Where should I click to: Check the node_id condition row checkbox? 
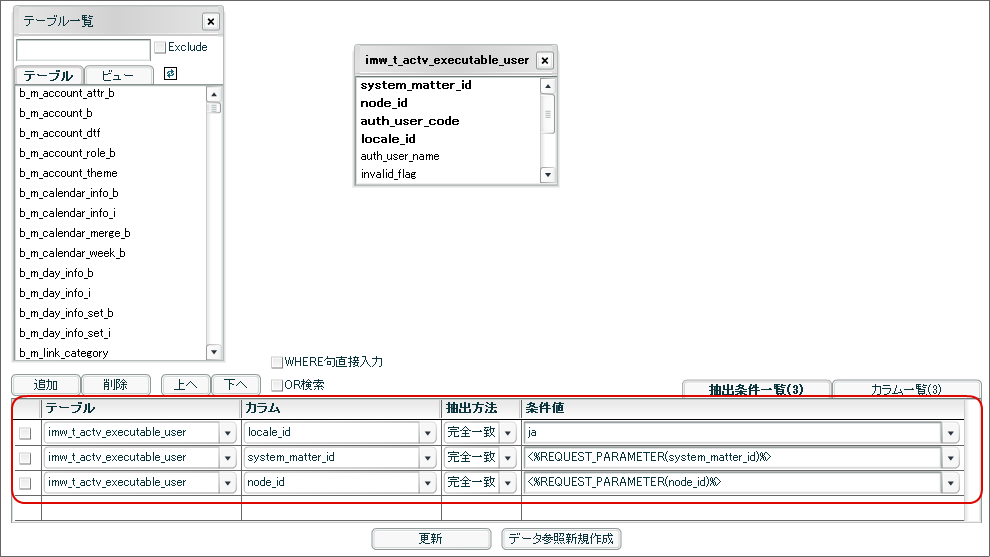[25, 483]
